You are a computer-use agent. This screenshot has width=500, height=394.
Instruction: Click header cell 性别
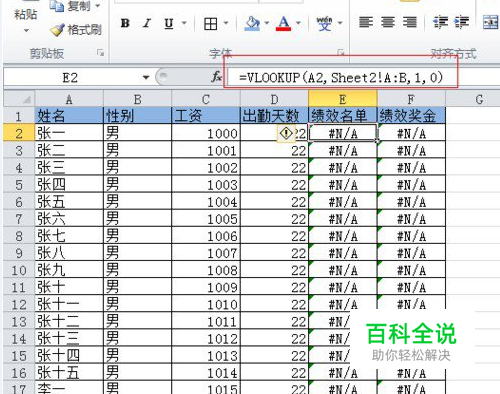pyautogui.click(x=137, y=116)
